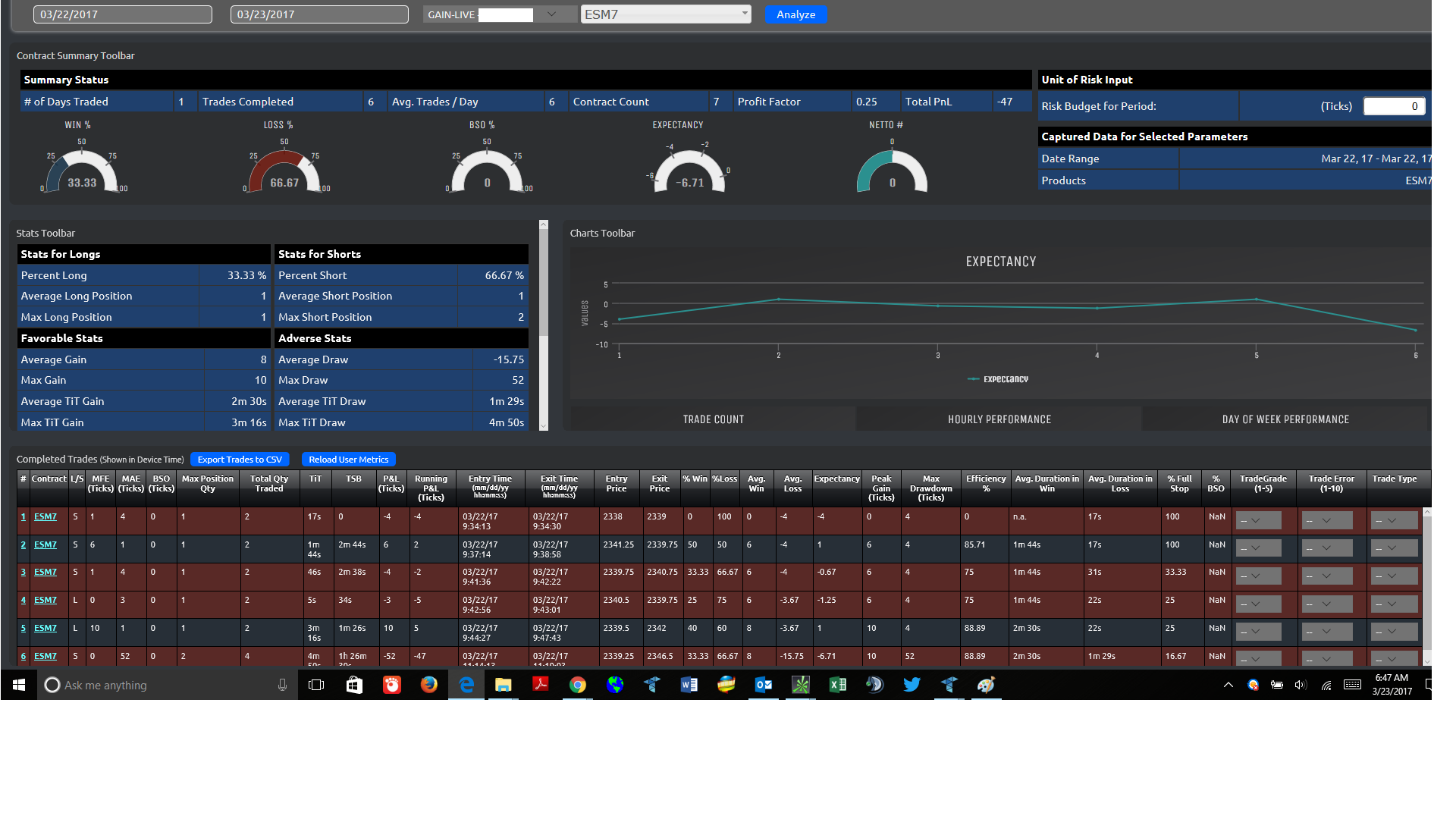
Task: Open the red camera app in taskbar
Action: pos(392,685)
